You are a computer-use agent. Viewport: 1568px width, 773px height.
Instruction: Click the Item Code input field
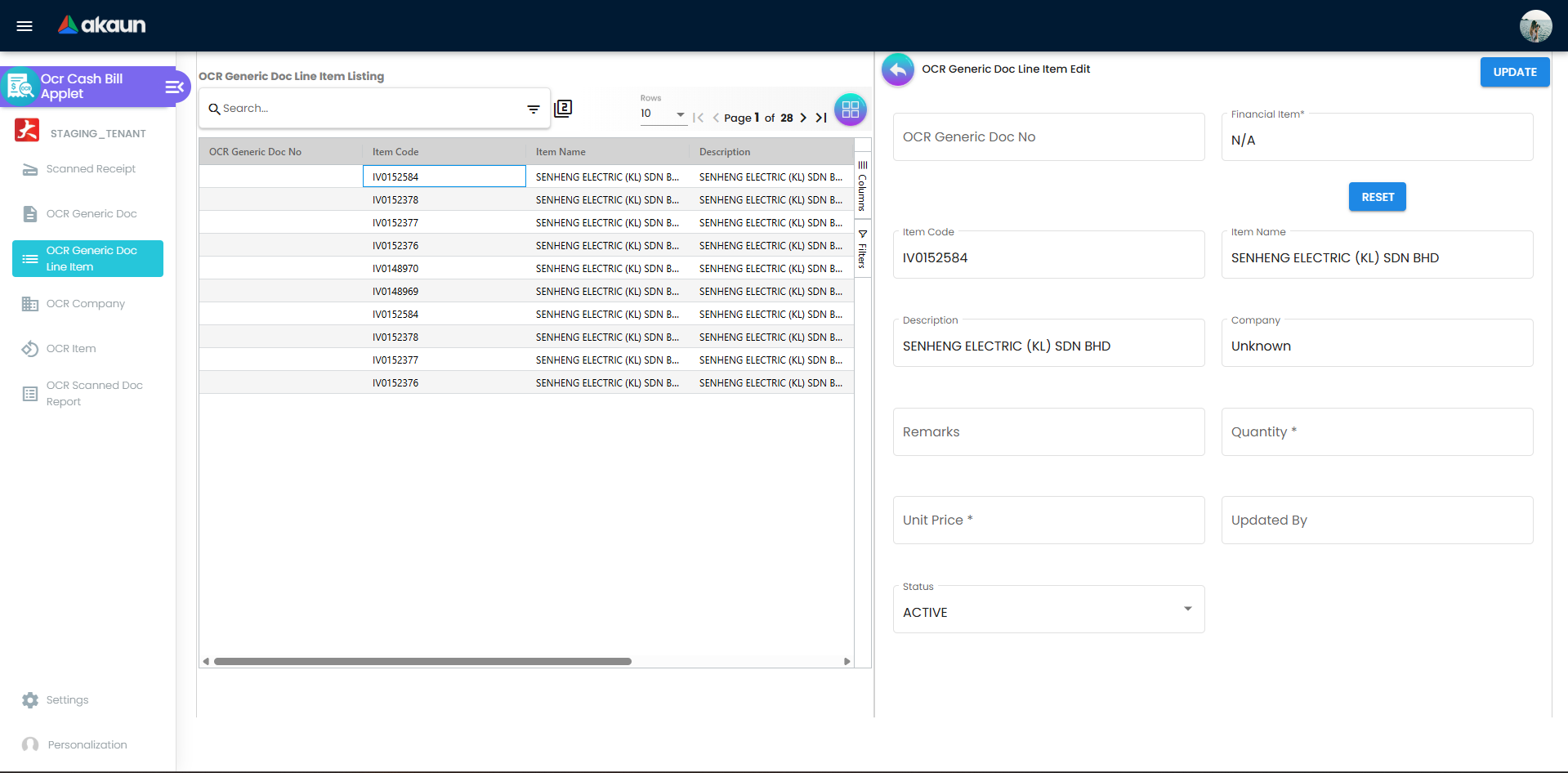click(x=1049, y=255)
